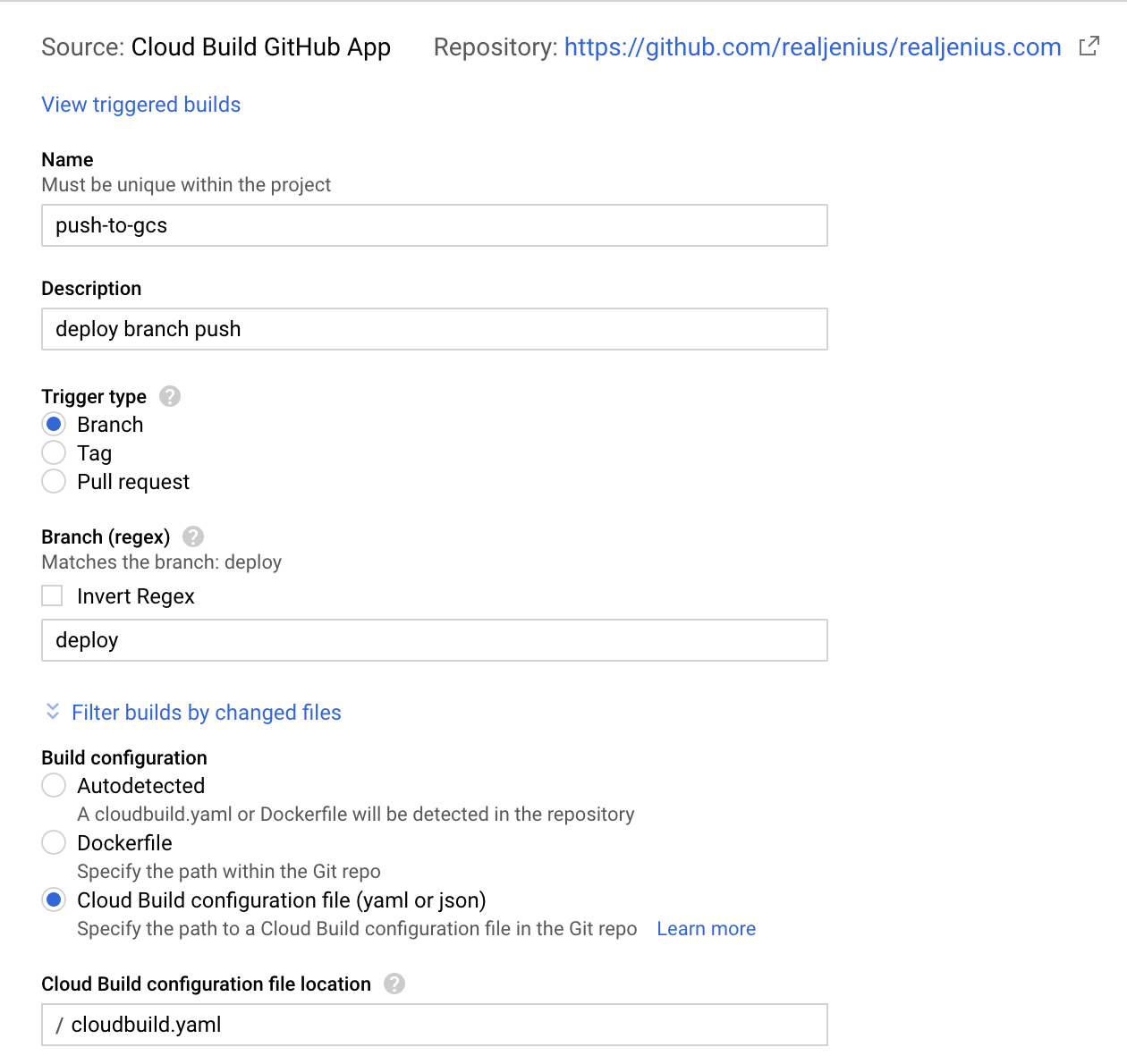Select the Branch trigger type
The image size is (1127, 1064).
pyautogui.click(x=54, y=425)
